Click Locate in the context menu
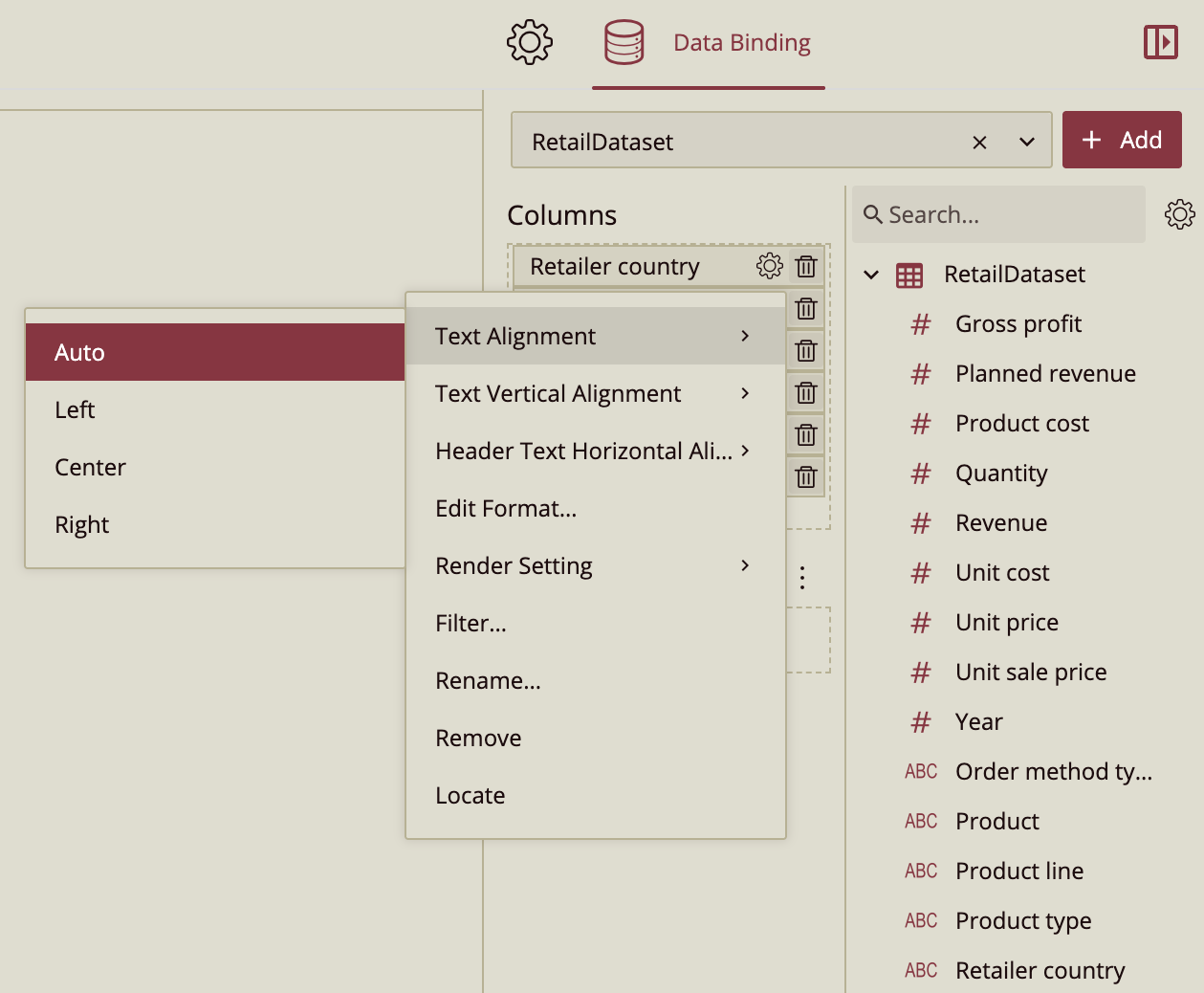 point(596,795)
